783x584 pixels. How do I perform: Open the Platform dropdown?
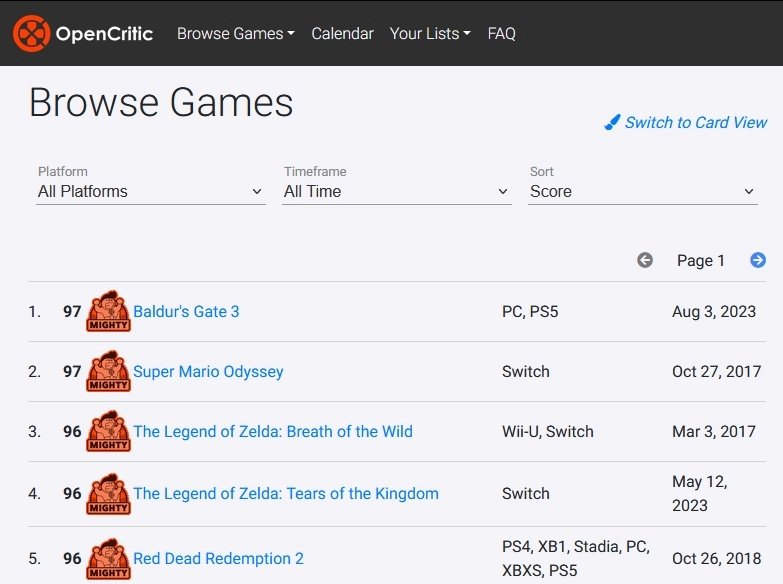(150, 191)
